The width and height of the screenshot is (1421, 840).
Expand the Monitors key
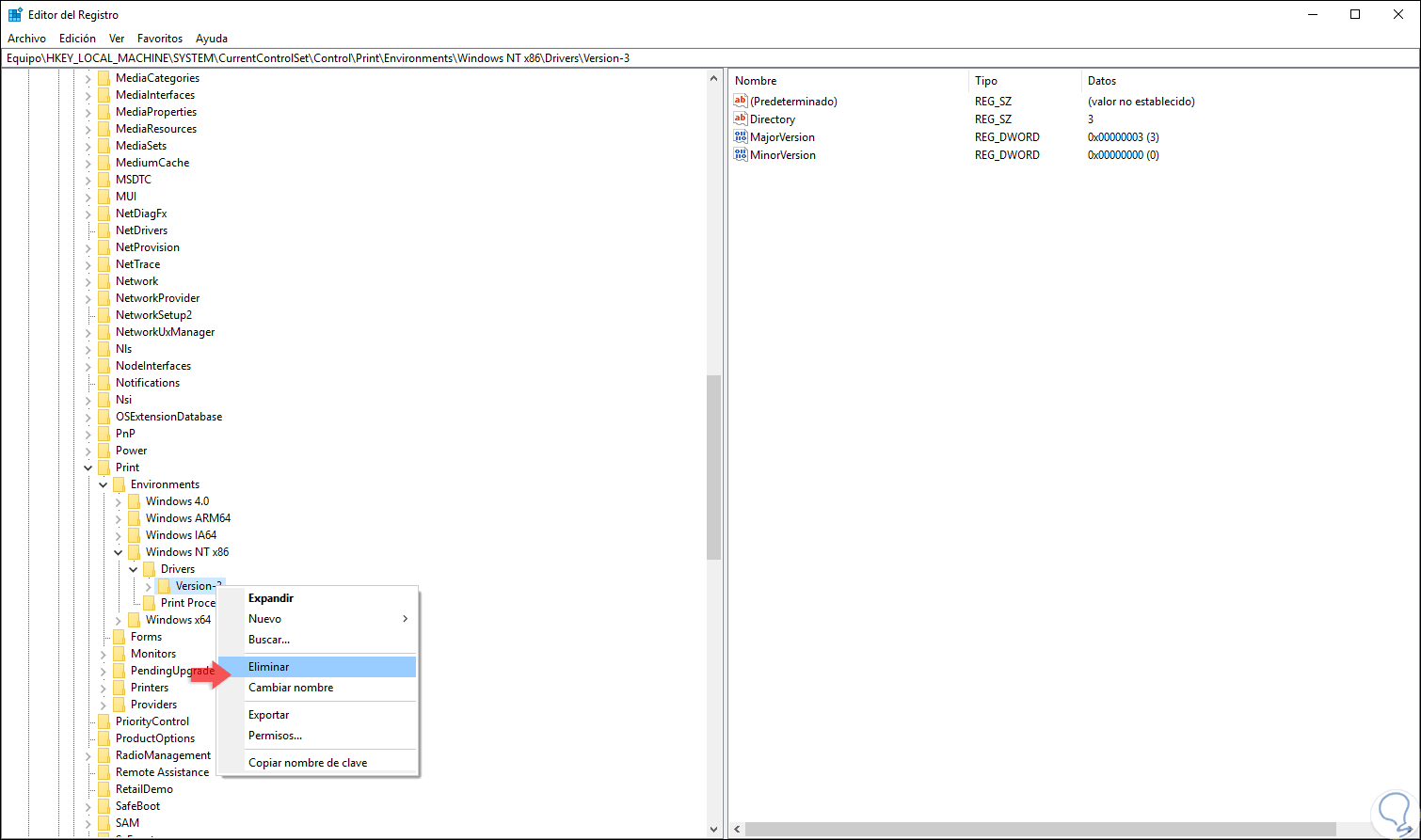(104, 654)
